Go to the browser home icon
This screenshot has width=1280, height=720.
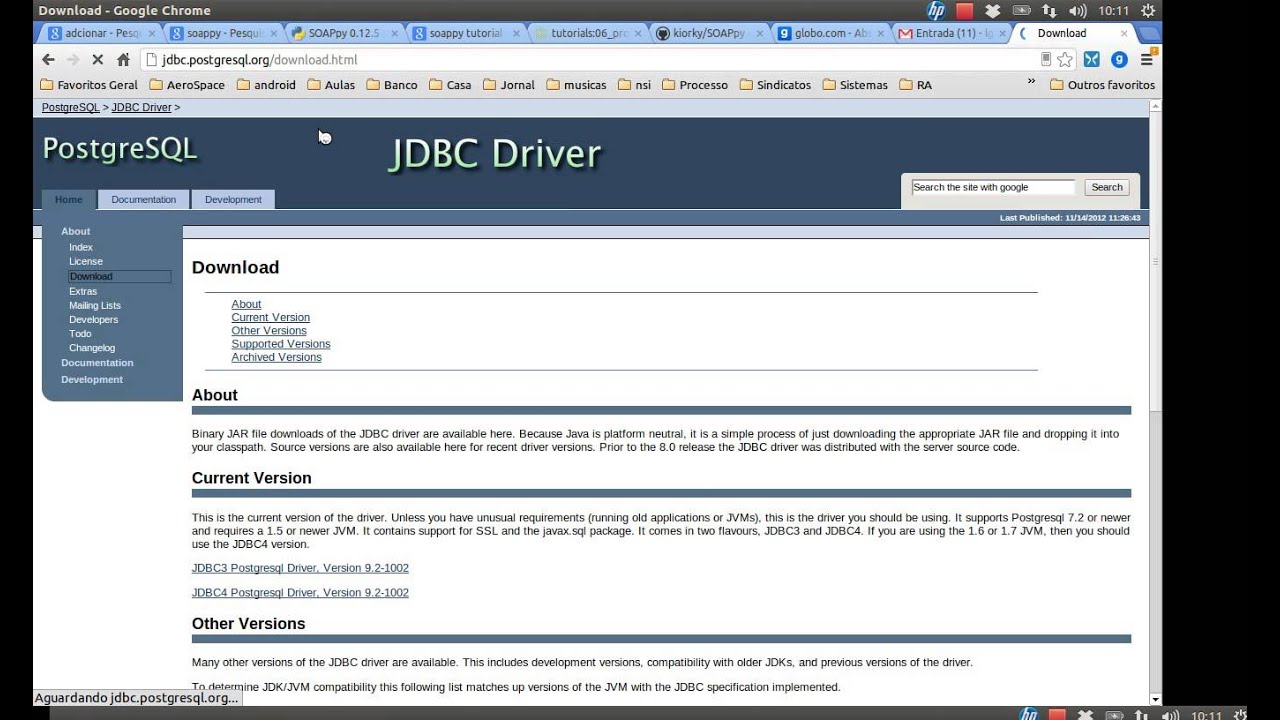pos(123,60)
